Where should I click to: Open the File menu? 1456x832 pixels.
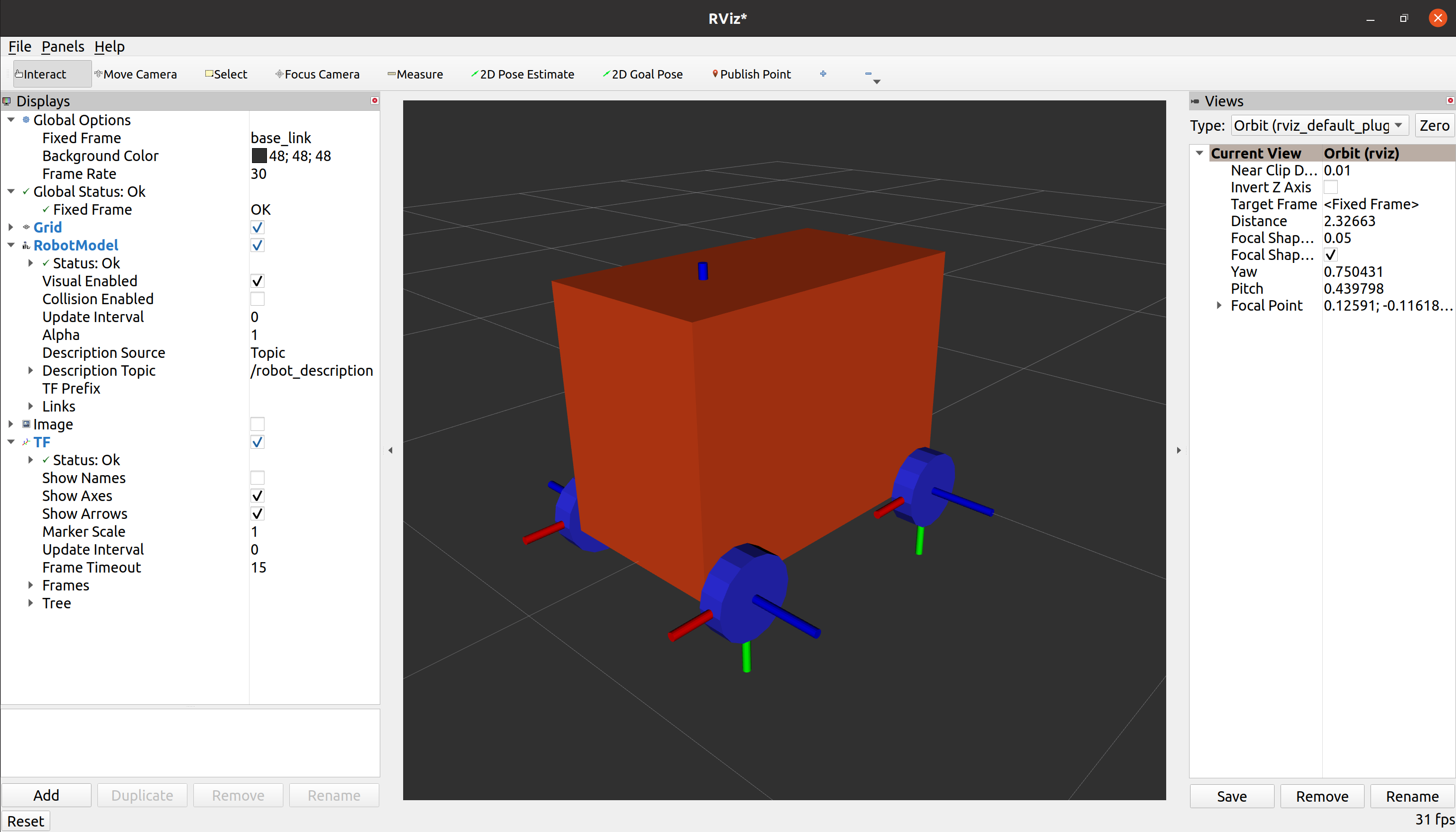[x=19, y=46]
